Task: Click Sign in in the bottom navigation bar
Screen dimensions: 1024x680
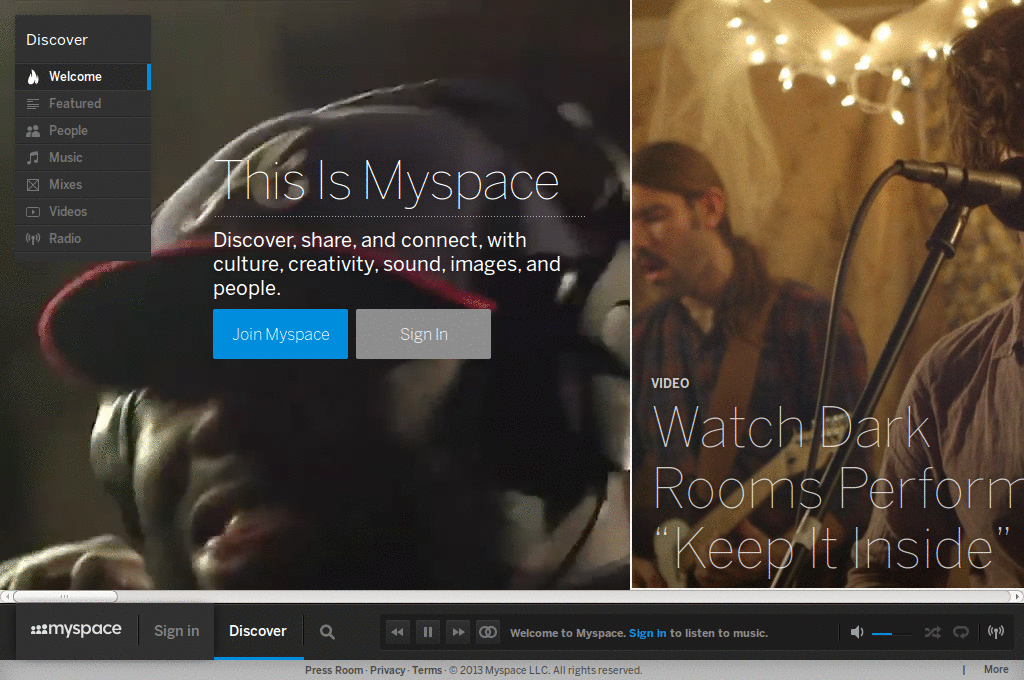Action: coord(176,631)
